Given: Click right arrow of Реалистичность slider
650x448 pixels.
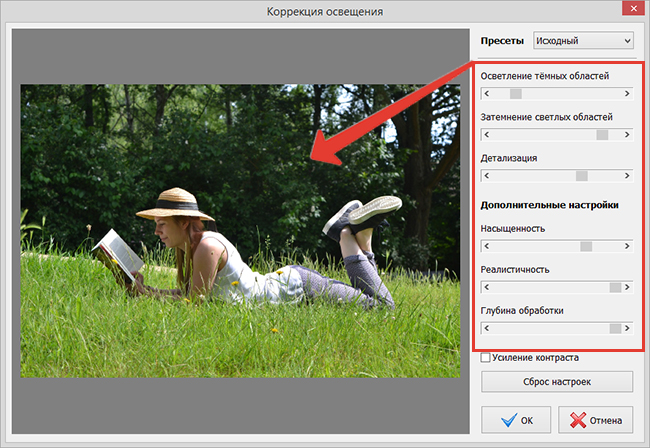Looking at the screenshot, I should 627,287.
